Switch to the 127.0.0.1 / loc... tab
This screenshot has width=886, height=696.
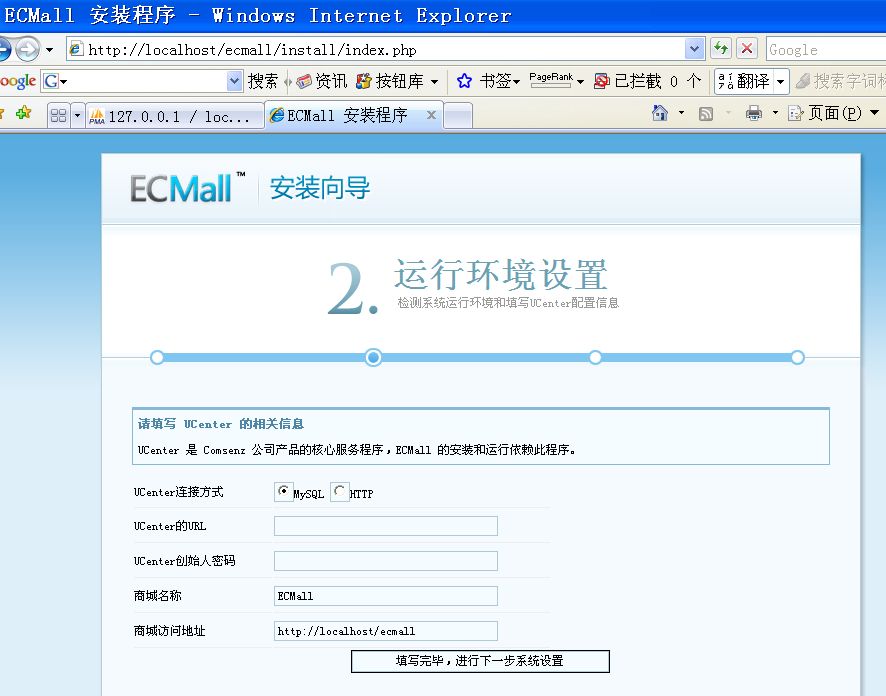point(175,116)
